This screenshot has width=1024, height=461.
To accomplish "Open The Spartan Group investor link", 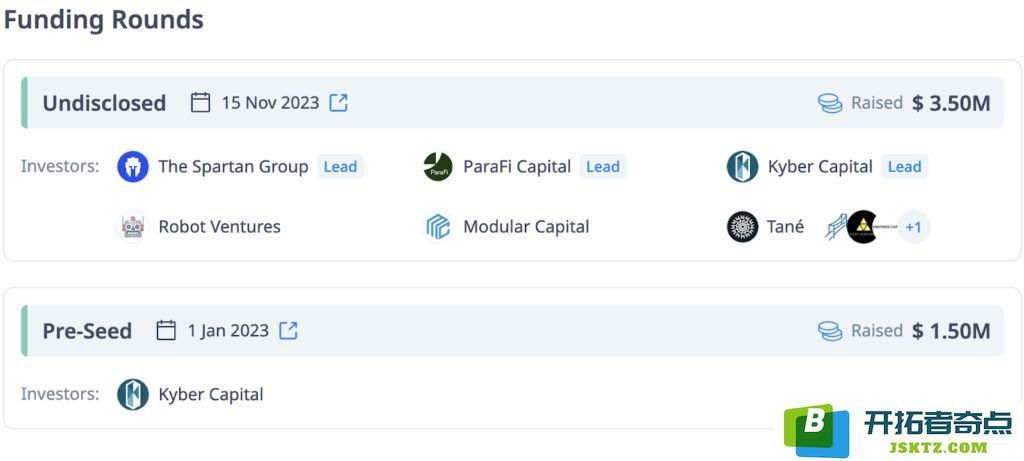I will tap(233, 167).
